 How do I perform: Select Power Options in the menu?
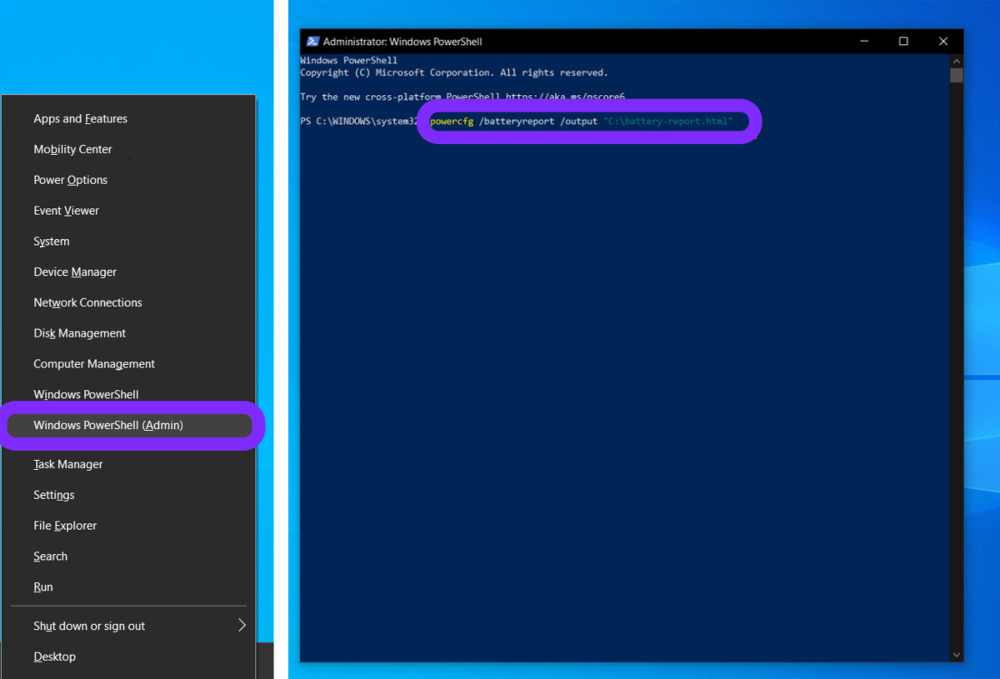point(70,180)
